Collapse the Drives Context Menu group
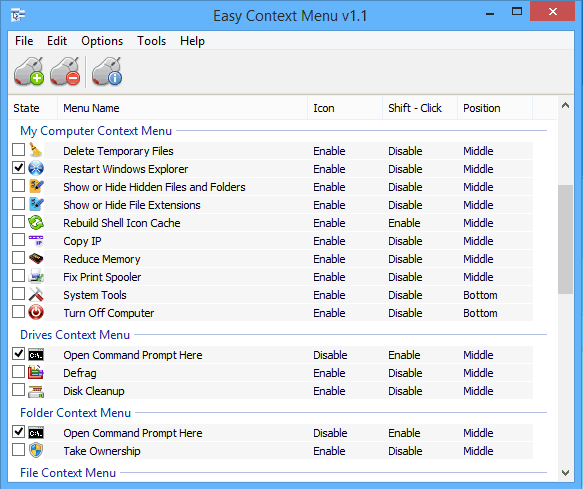Screen dimensions: 583x489 (75, 335)
